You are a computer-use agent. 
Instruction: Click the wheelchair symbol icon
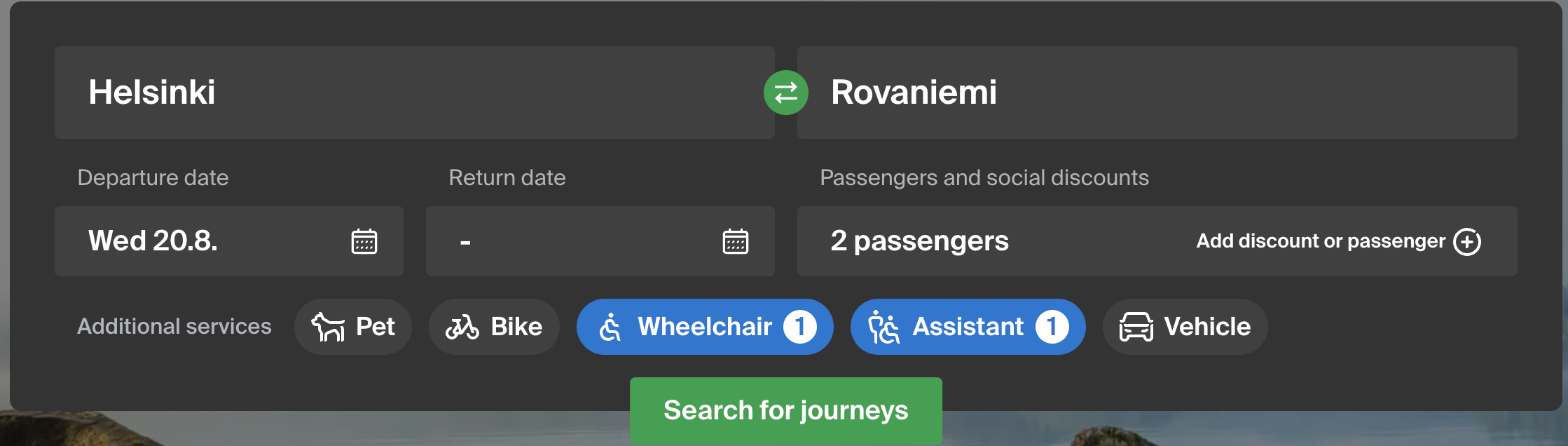[610, 327]
